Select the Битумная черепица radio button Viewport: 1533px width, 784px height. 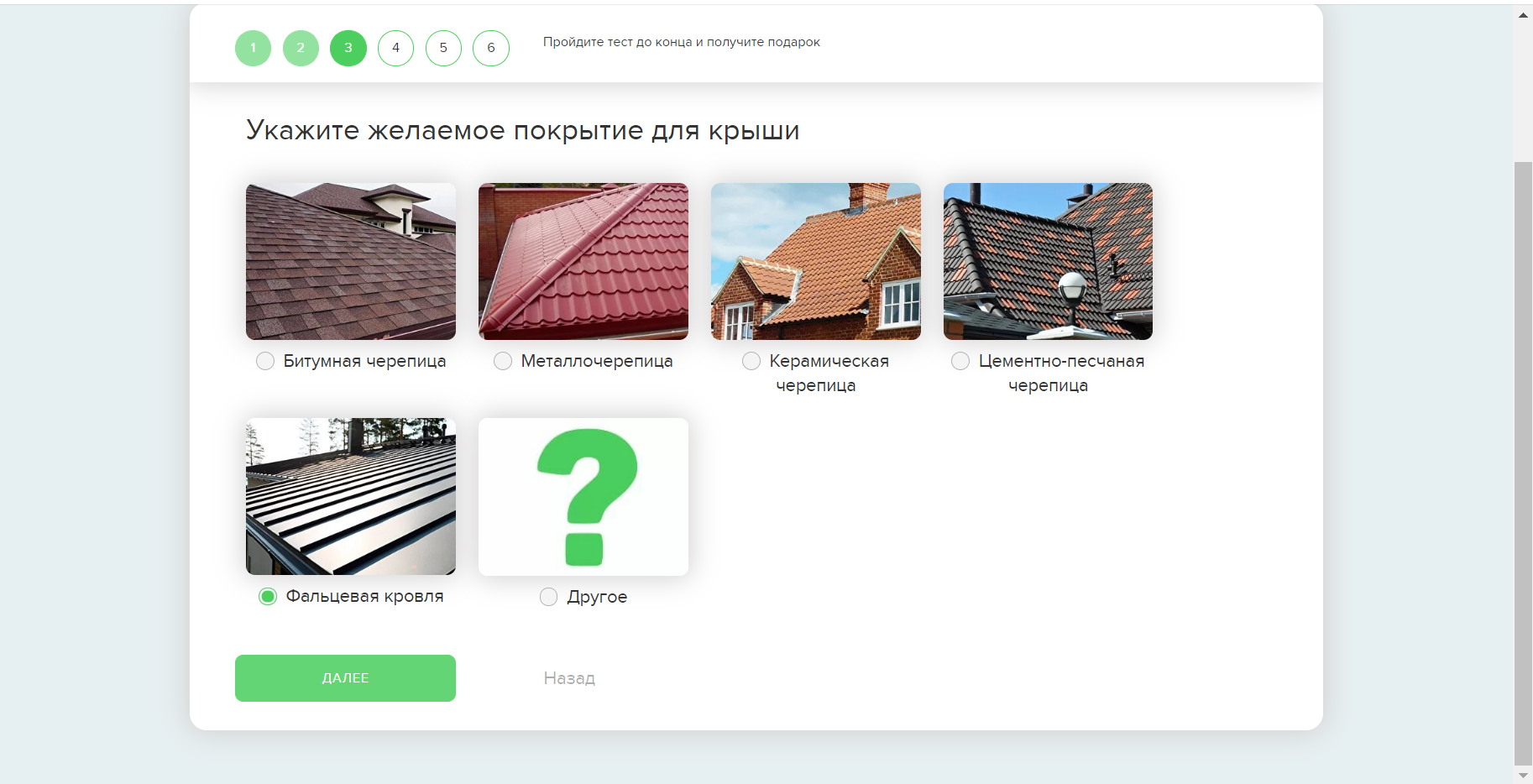click(x=265, y=361)
